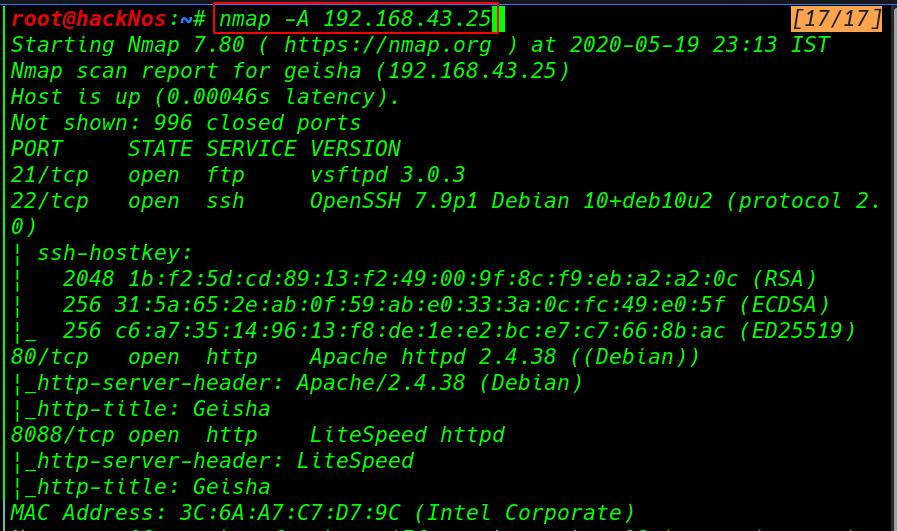Screen dimensions: 897x531
Task: Click the root@hackNos prompt text
Action: pyautogui.click(x=88, y=19)
